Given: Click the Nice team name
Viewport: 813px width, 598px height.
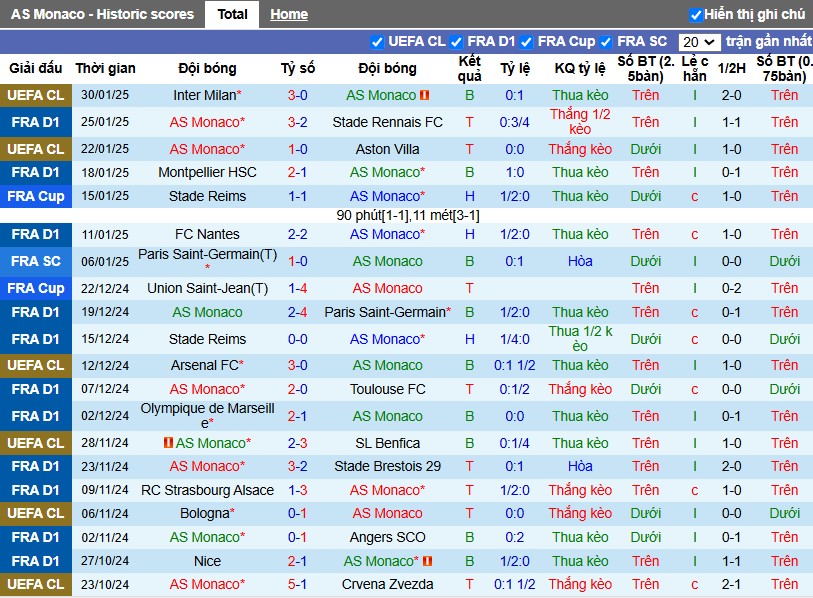Looking at the screenshot, I should [x=207, y=561].
